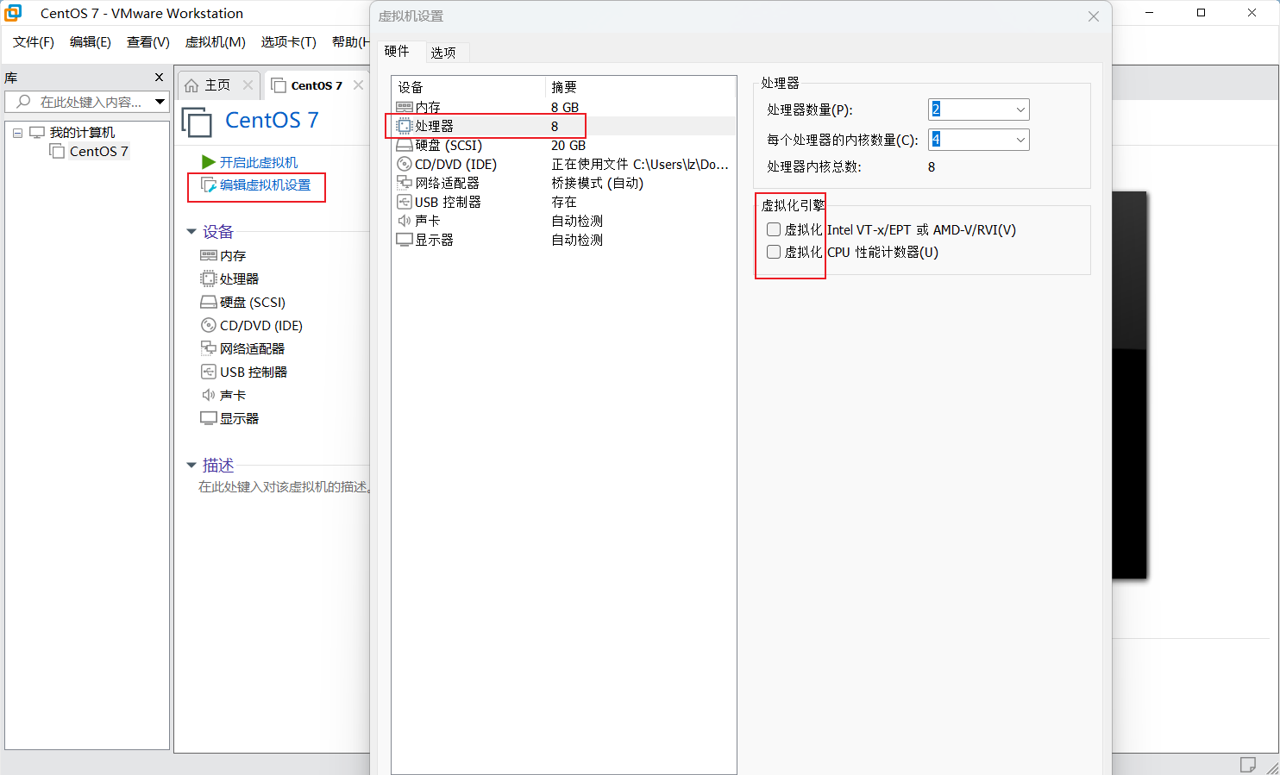The height and width of the screenshot is (775, 1280).
Task: Enable virtualize Intel VT-x/EPT or AMD-V/RVI
Action: click(773, 230)
